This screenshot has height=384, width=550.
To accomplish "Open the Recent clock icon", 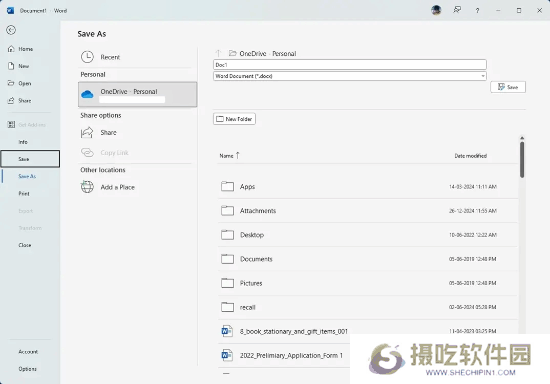I will pyautogui.click(x=87, y=57).
